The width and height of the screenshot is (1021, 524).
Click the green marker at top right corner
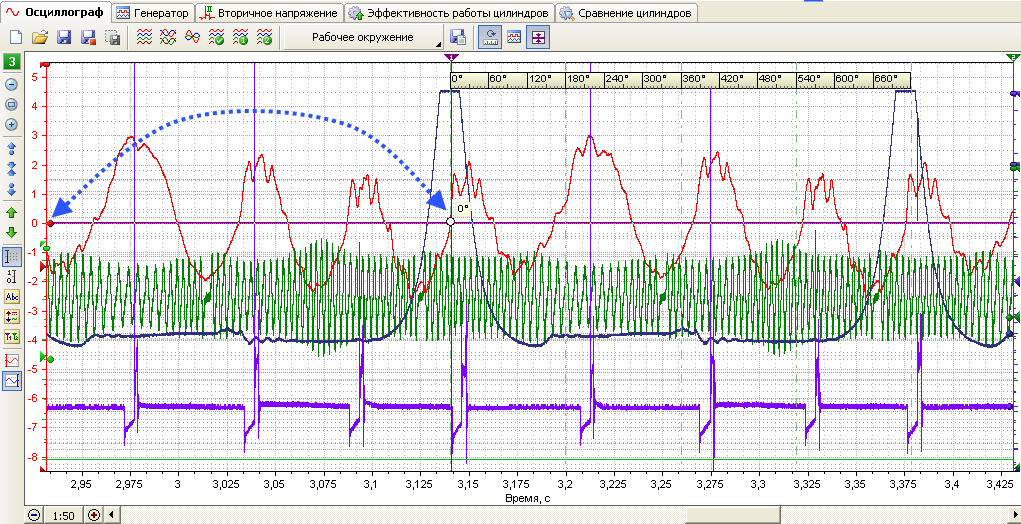(1011, 59)
